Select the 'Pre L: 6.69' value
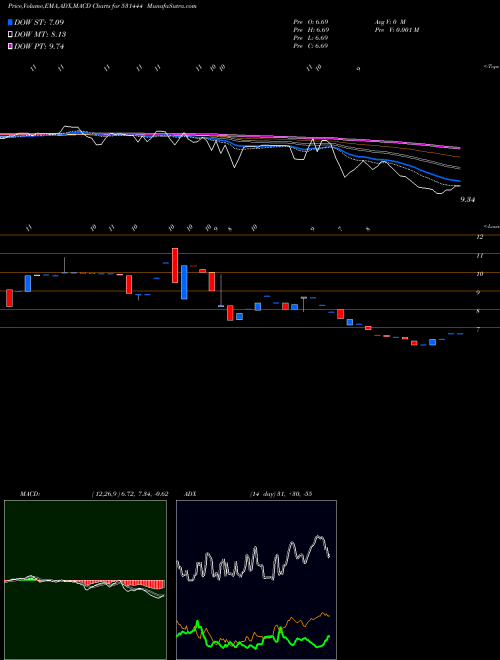This screenshot has width=500, height=660. click(x=311, y=38)
